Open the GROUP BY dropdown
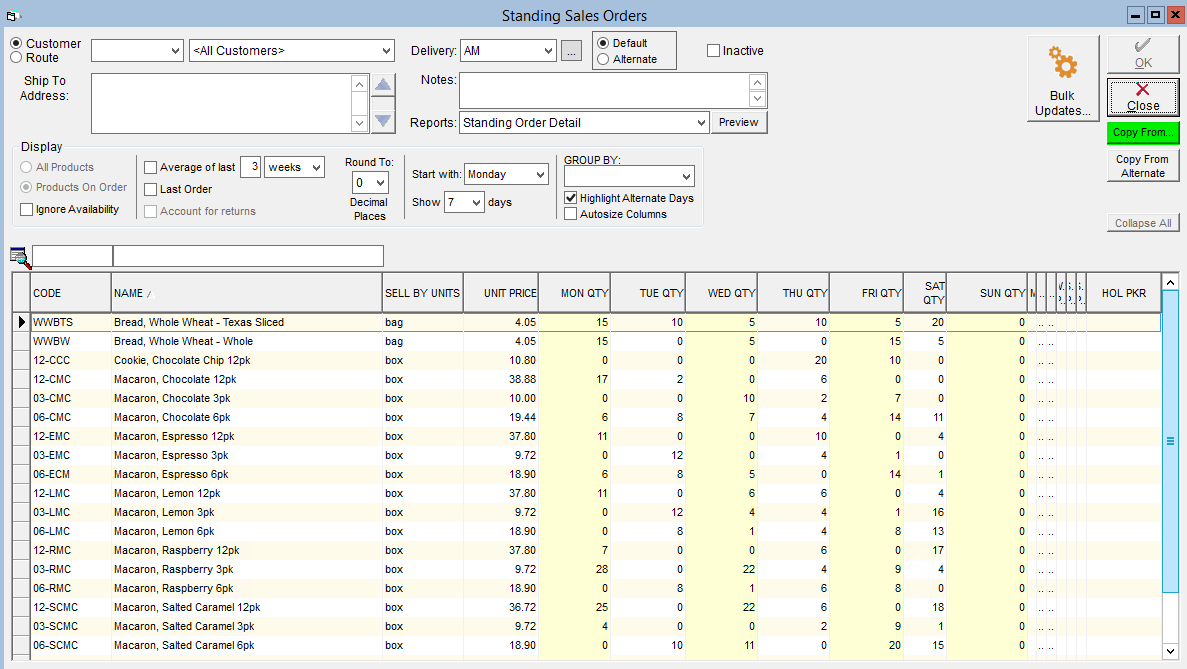The height and width of the screenshot is (669, 1187). [x=687, y=176]
